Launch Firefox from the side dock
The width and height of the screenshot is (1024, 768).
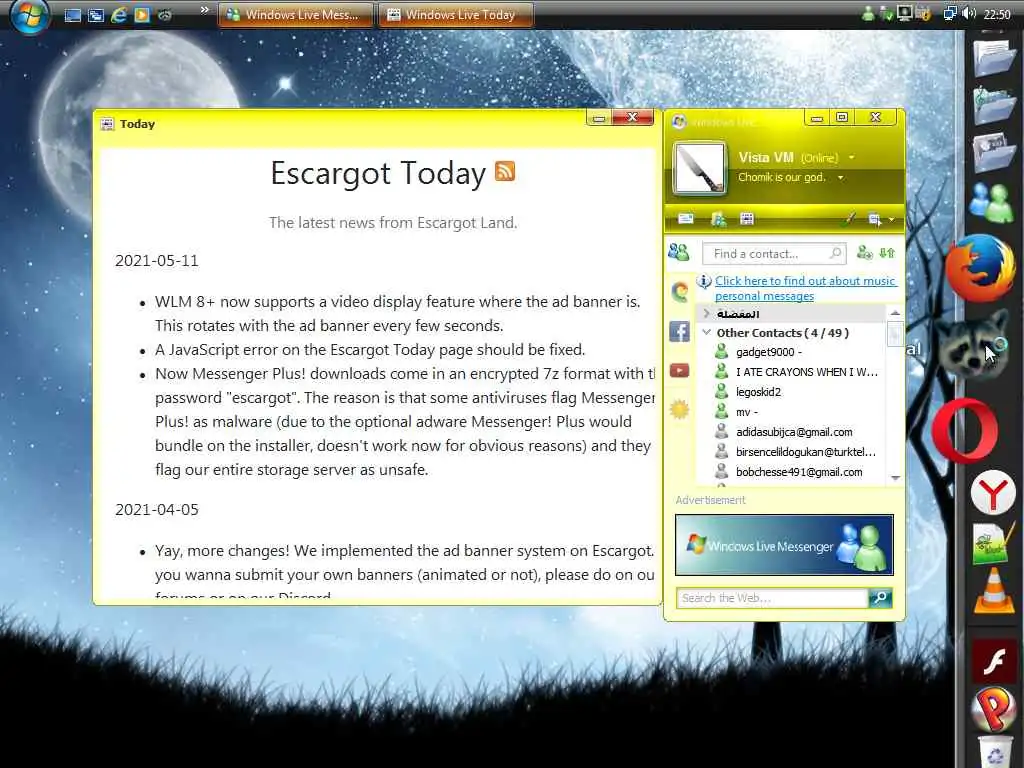[x=980, y=268]
